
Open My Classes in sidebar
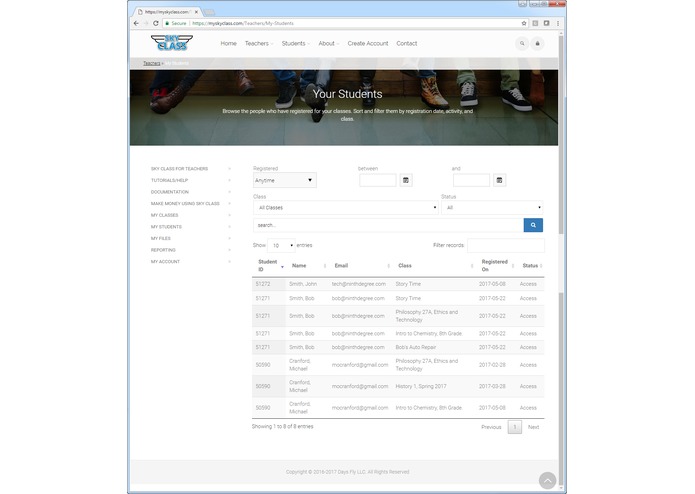164,215
